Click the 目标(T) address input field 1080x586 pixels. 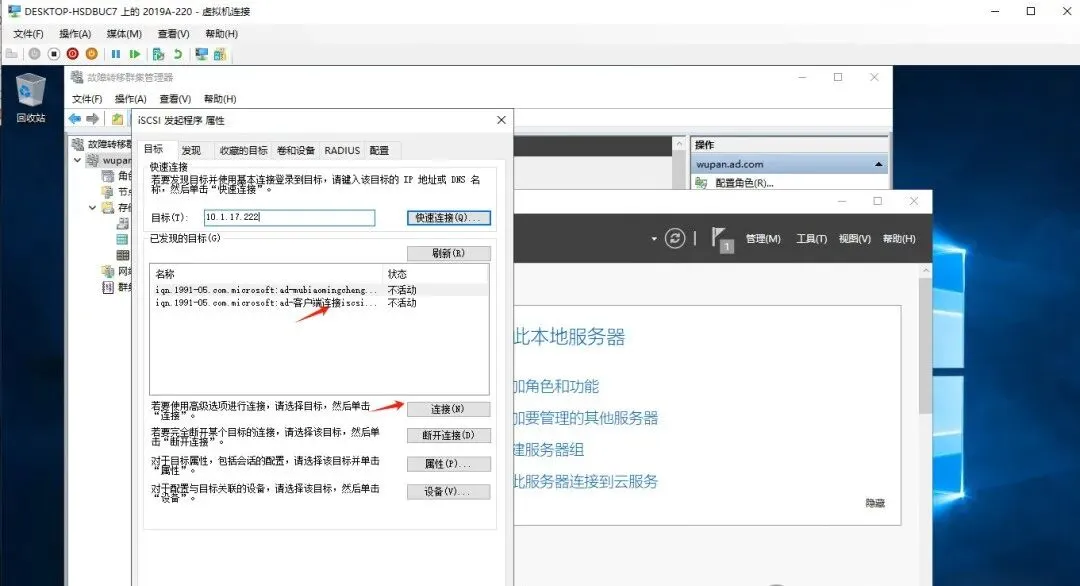[x=288, y=217]
